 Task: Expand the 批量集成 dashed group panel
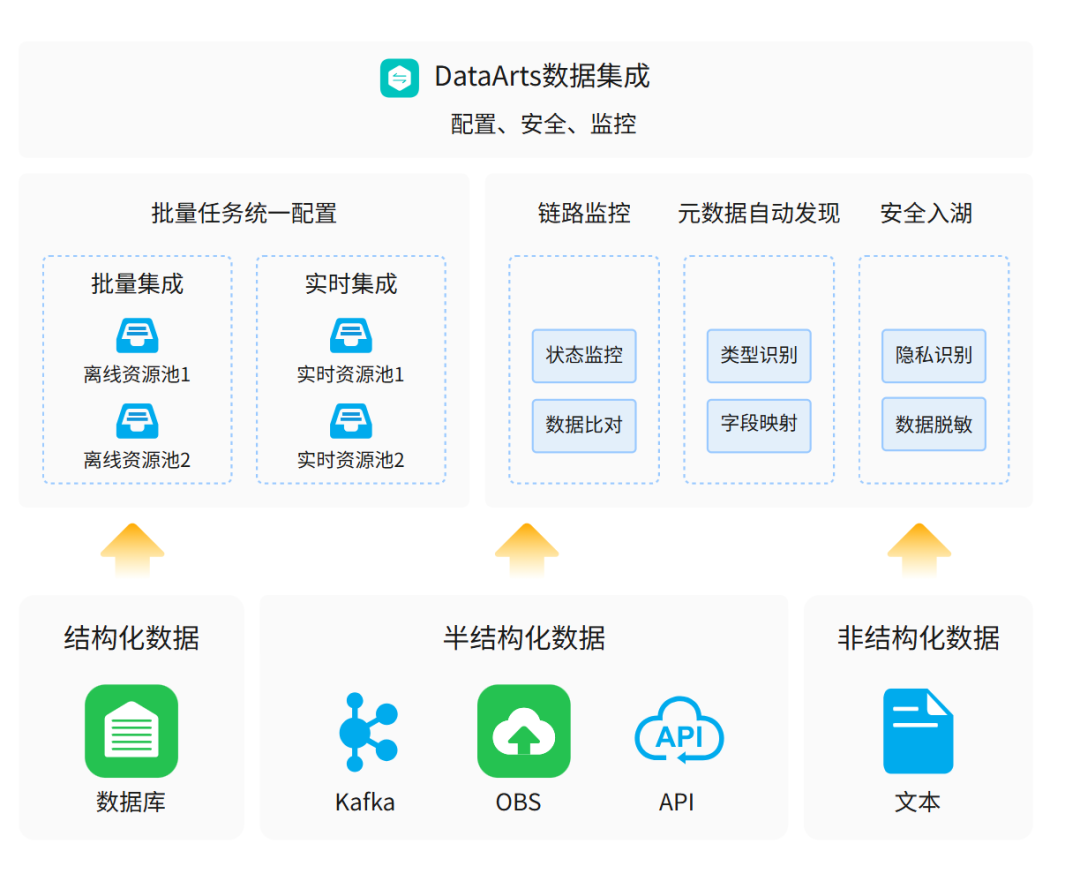pyautogui.click(x=137, y=370)
